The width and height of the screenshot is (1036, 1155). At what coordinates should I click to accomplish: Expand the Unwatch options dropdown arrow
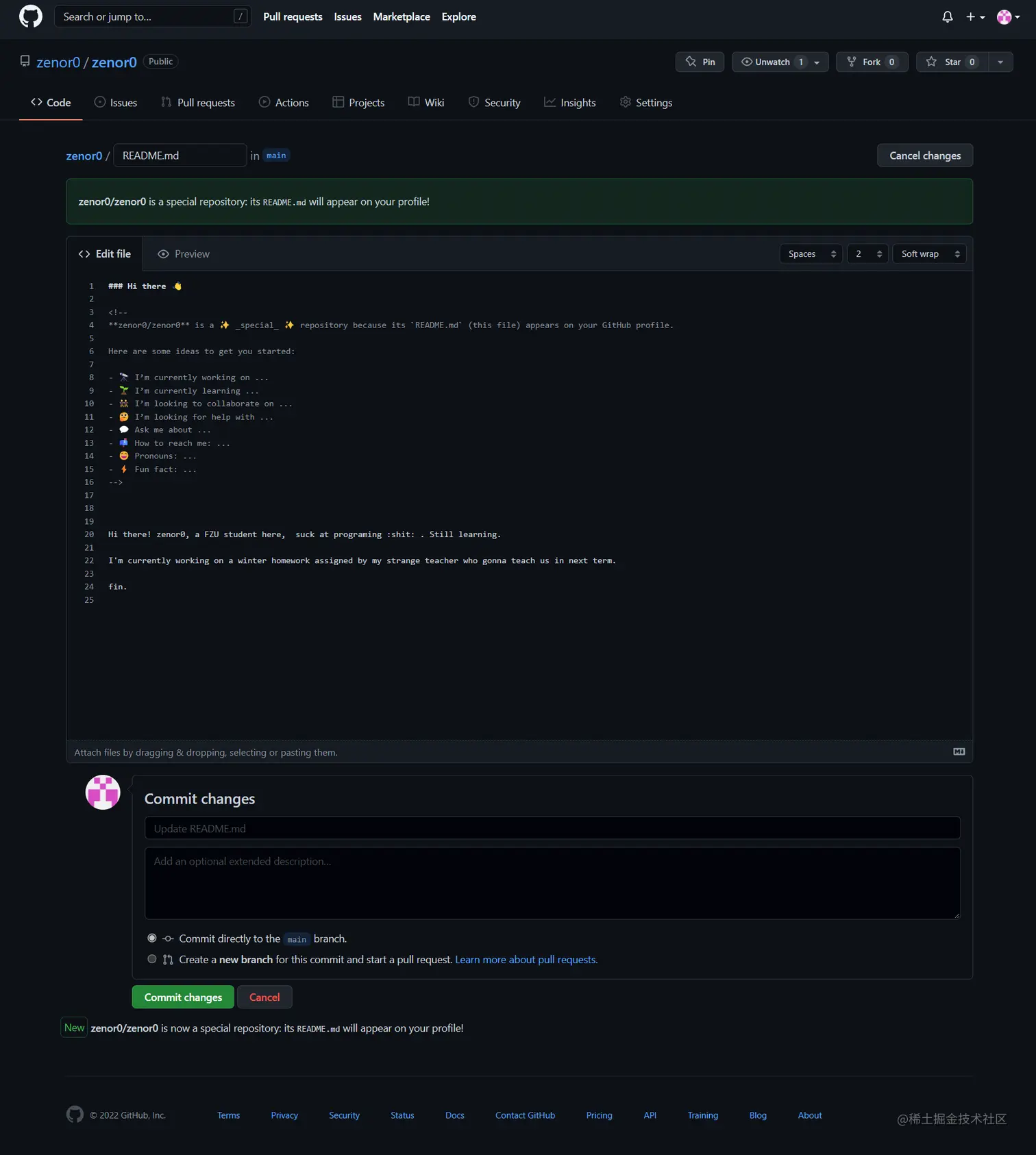coord(817,62)
